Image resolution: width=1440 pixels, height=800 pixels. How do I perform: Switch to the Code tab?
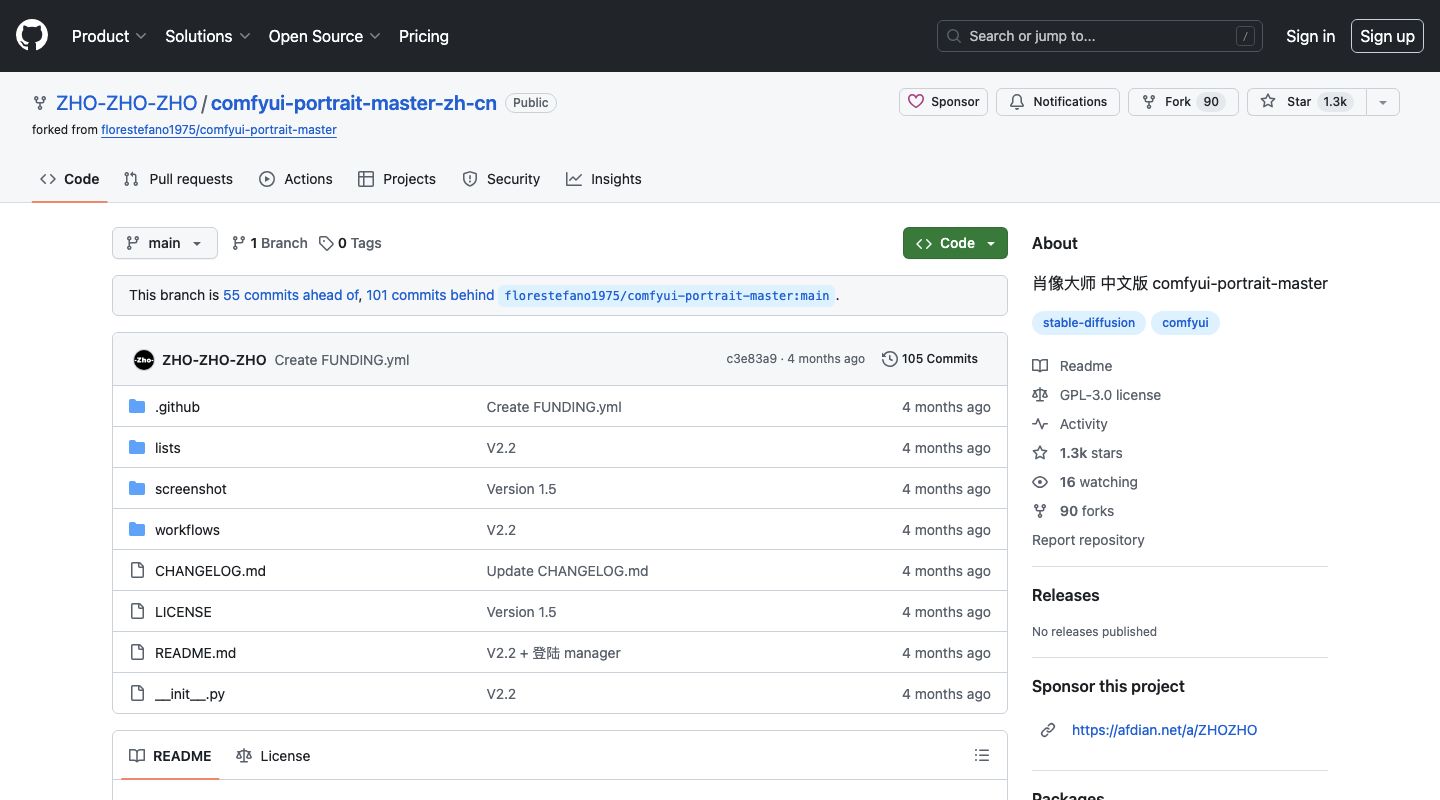pyautogui.click(x=70, y=179)
